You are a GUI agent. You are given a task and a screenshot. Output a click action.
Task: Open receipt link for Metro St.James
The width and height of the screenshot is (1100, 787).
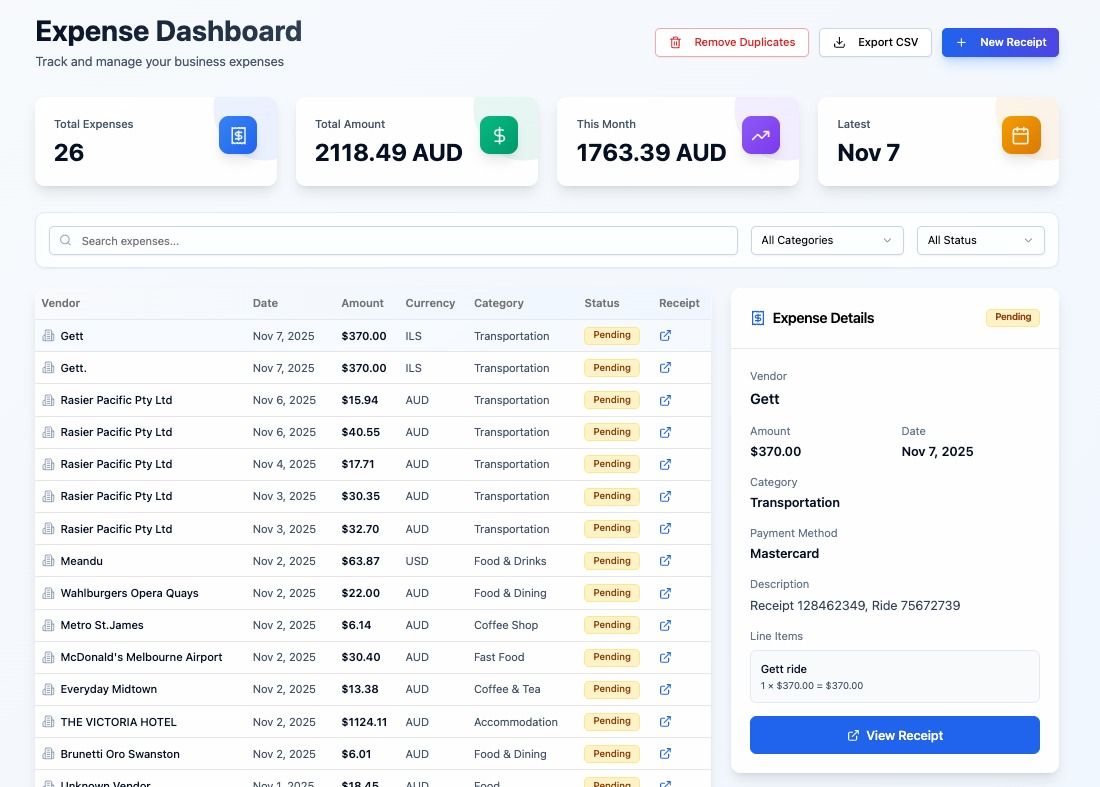(x=665, y=625)
